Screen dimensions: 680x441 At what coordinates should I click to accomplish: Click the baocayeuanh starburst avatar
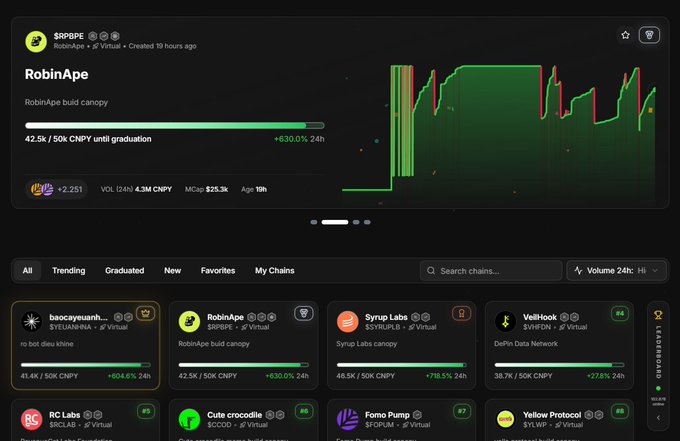32,321
